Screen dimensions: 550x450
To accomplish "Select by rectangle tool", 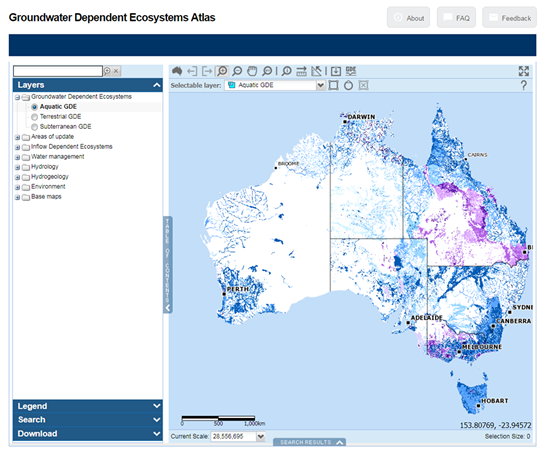I will (x=333, y=85).
